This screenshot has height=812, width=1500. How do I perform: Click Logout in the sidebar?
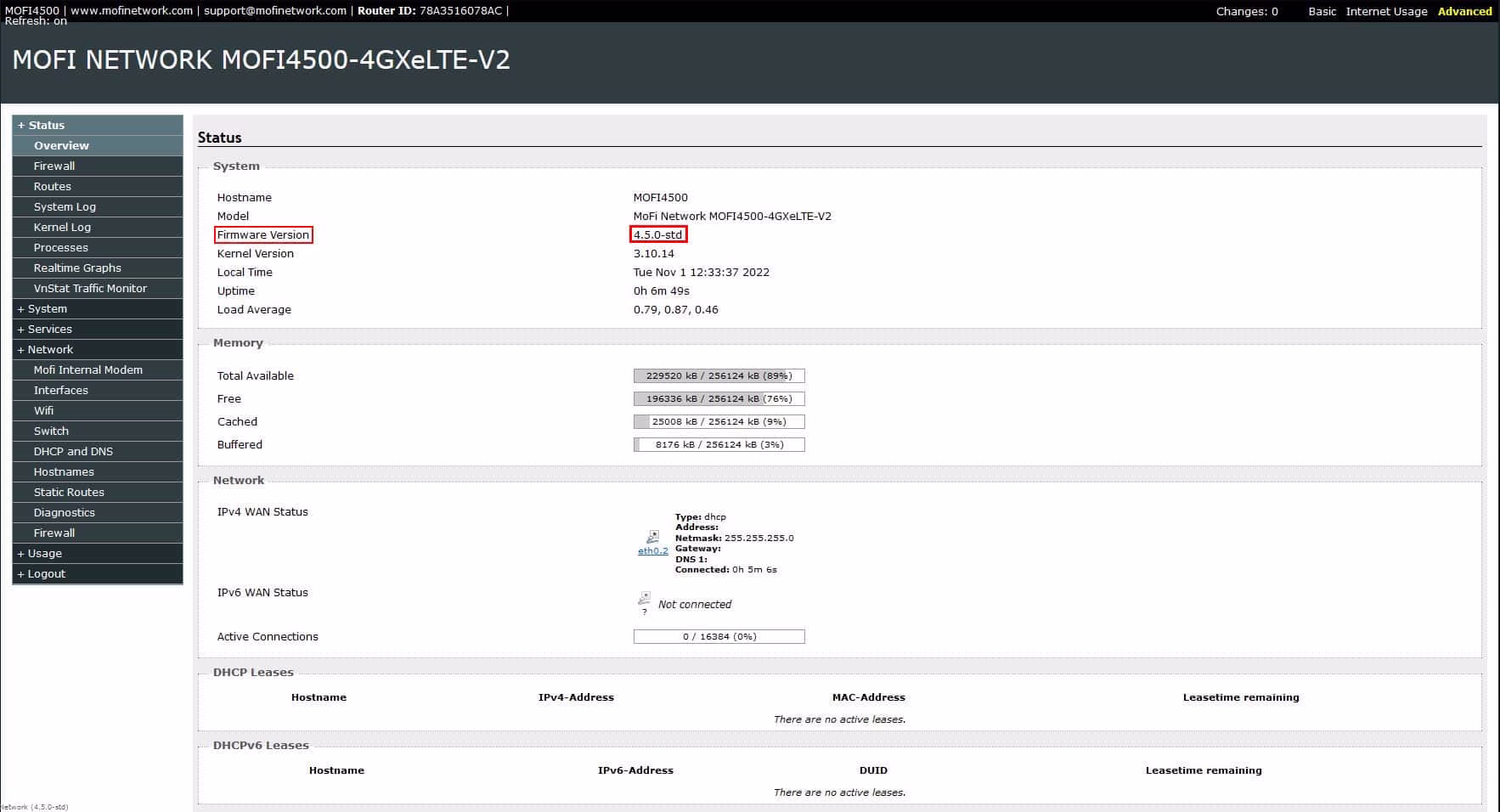tap(98, 573)
